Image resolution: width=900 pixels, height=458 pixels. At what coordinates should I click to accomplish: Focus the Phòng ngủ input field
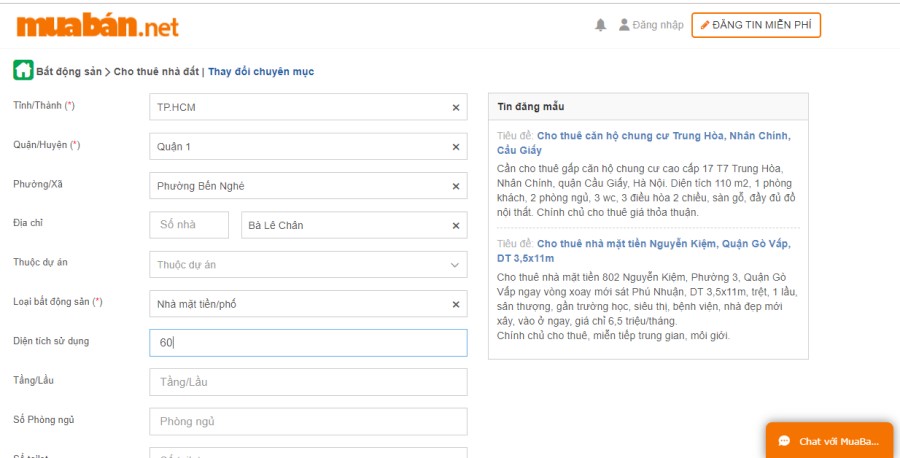coord(308,422)
